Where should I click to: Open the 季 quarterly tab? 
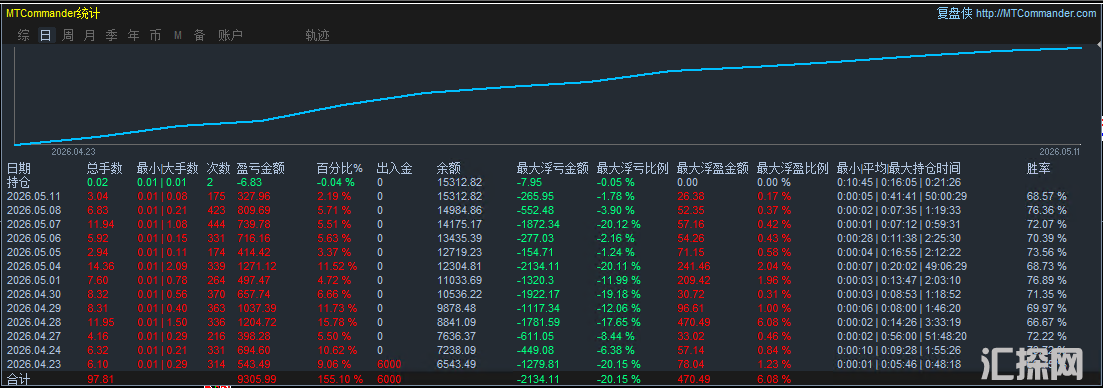(x=111, y=35)
